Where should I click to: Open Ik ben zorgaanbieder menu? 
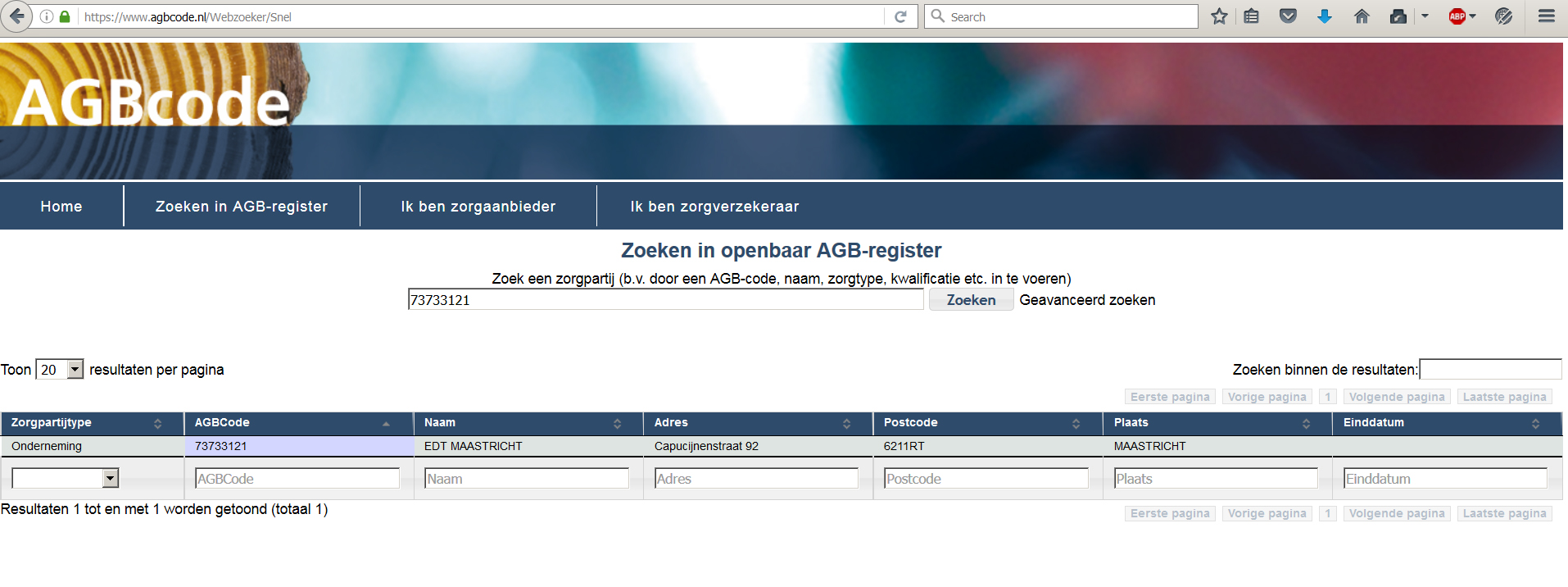[478, 207]
